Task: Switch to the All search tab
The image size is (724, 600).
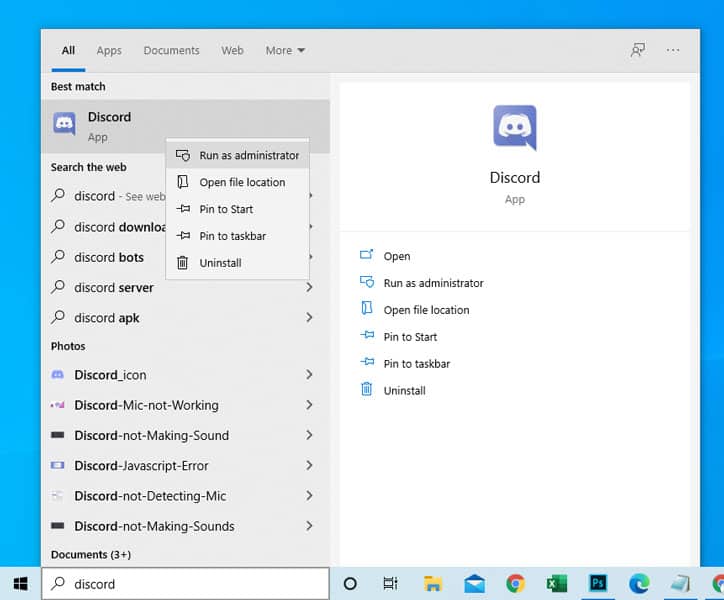Action: click(x=68, y=50)
